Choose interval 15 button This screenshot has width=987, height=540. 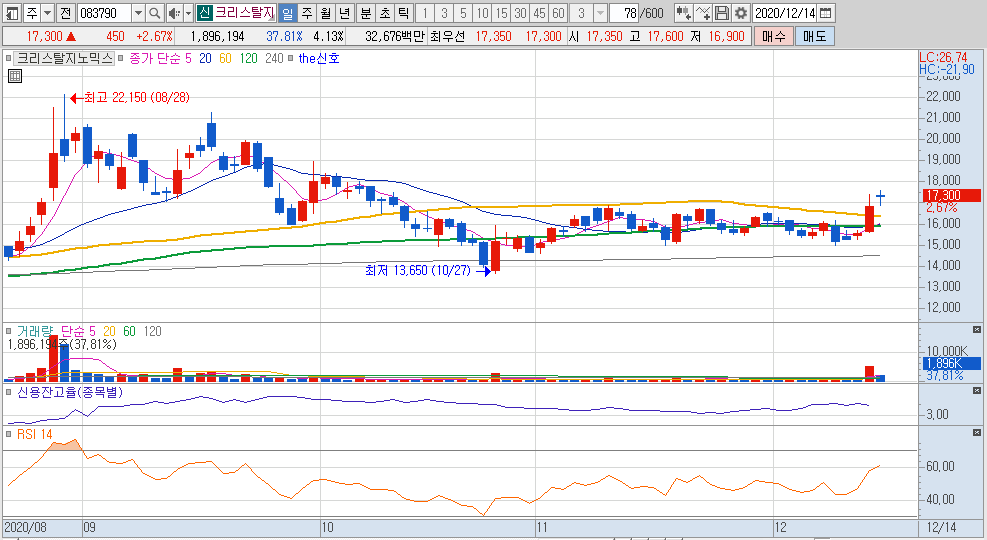[501, 13]
